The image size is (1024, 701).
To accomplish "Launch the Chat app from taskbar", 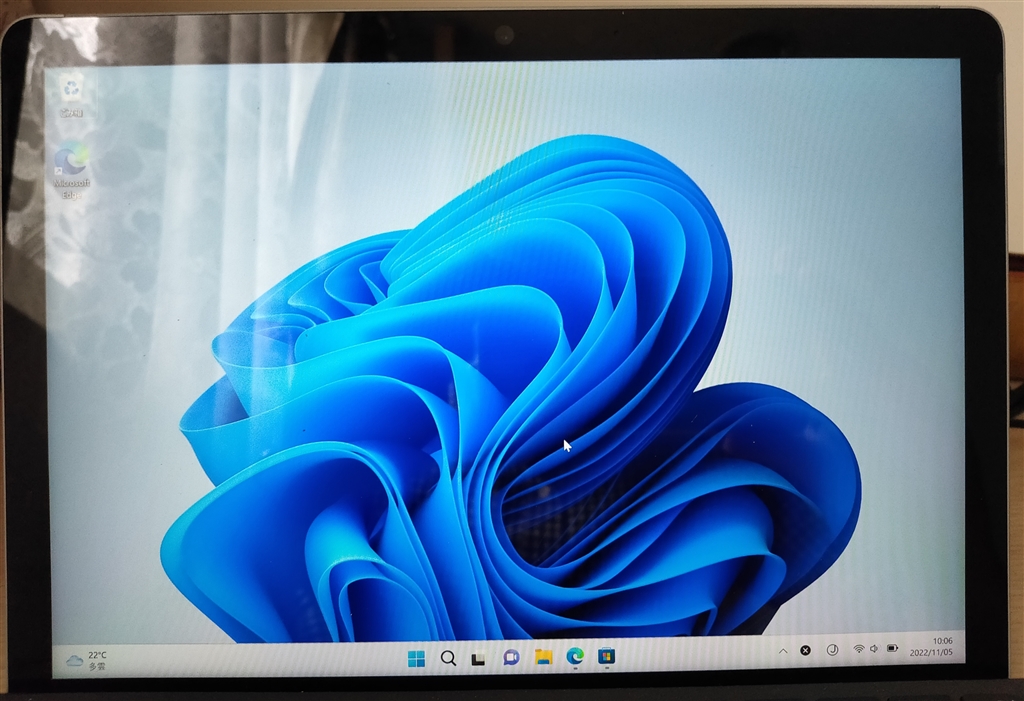I will point(511,657).
